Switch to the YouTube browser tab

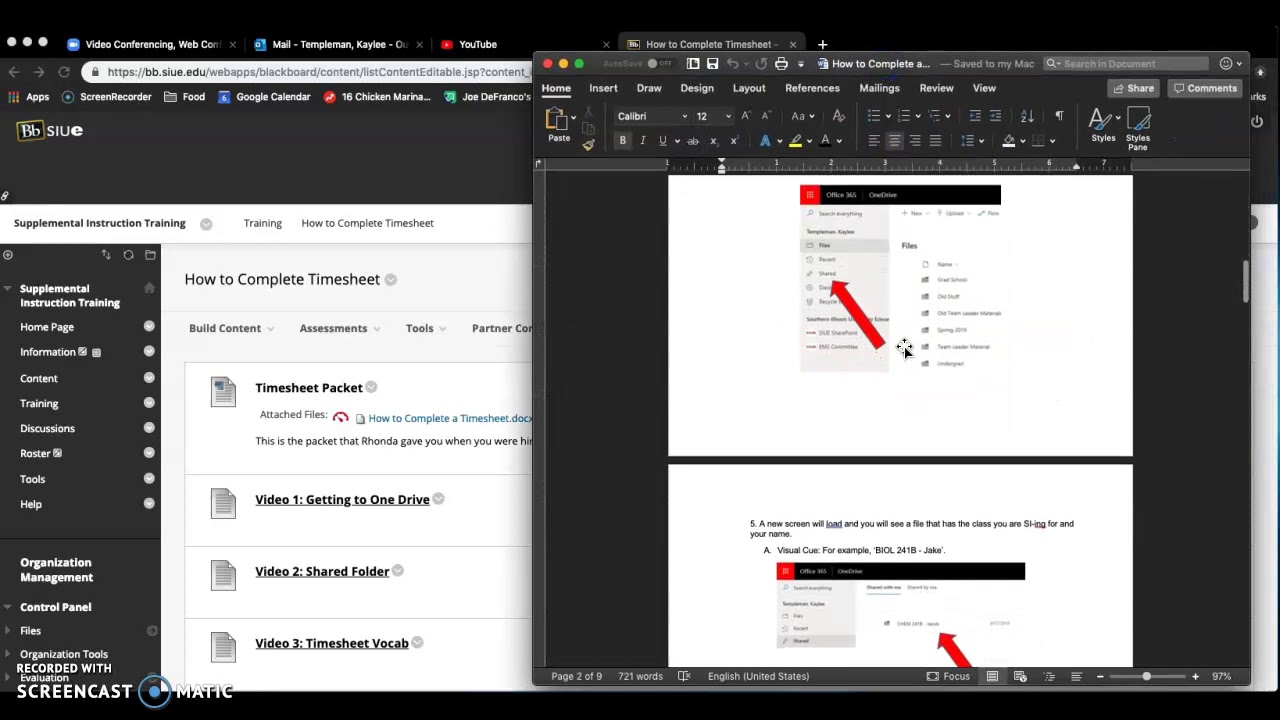[x=478, y=44]
